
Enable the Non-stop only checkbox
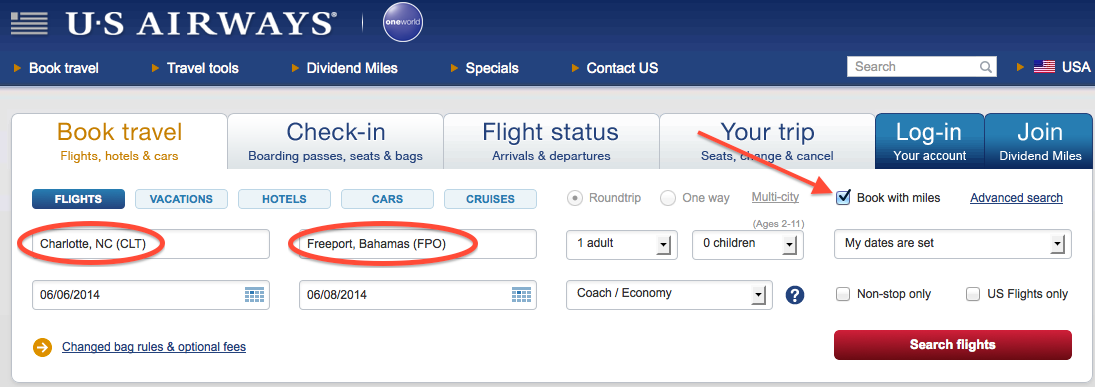click(x=843, y=294)
